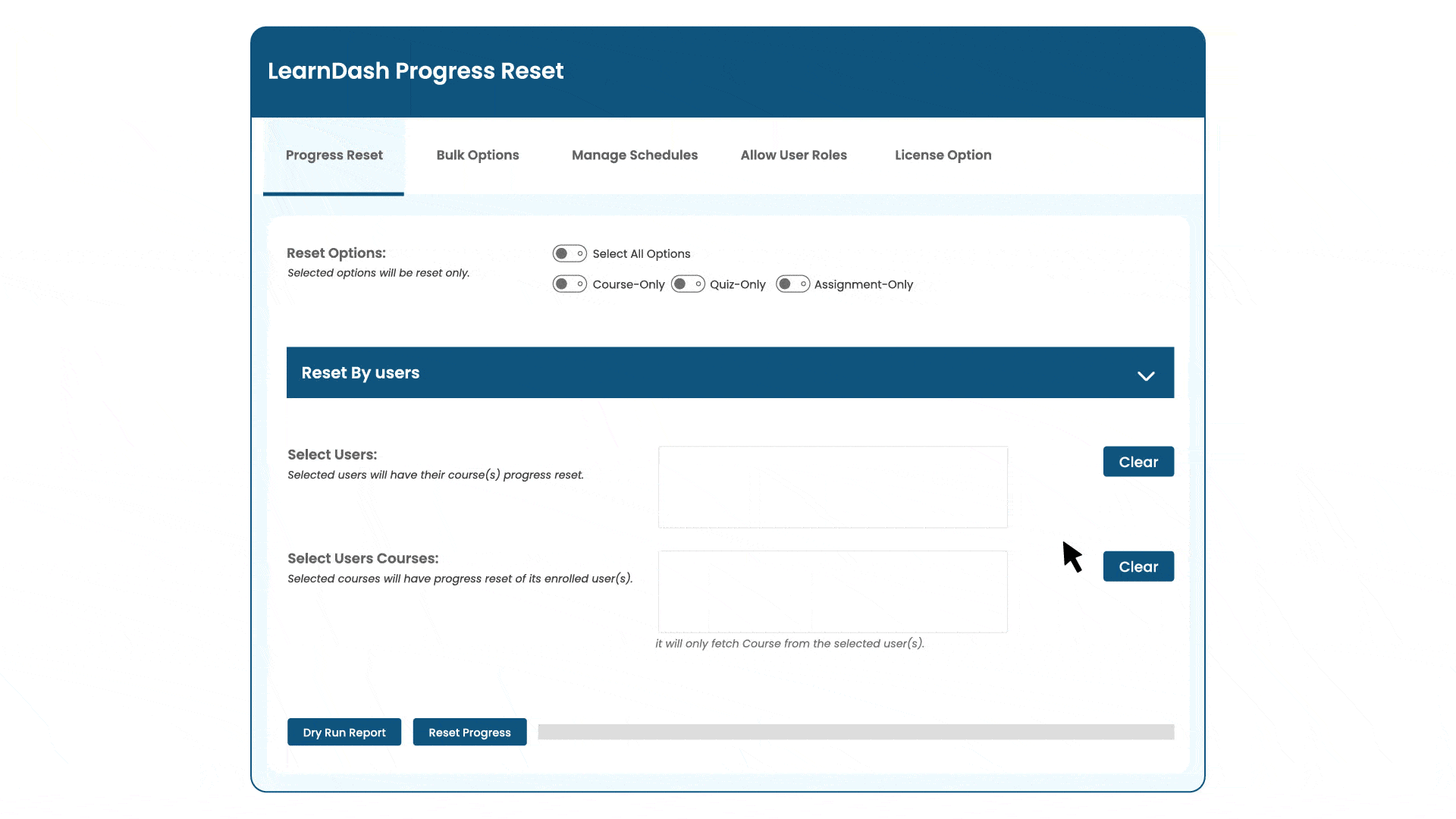Toggle the Course-Only reset option
The image size is (1456, 819).
click(569, 284)
